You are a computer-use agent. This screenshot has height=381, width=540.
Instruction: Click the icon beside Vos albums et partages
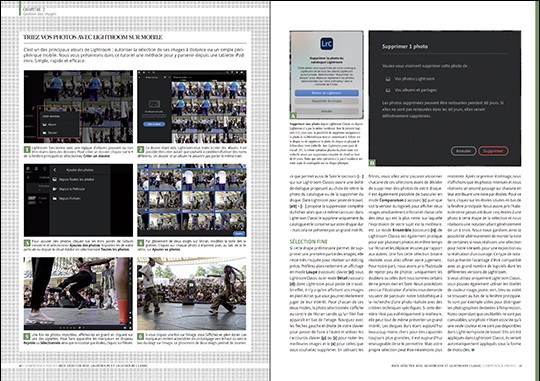pyautogui.click(x=388, y=90)
